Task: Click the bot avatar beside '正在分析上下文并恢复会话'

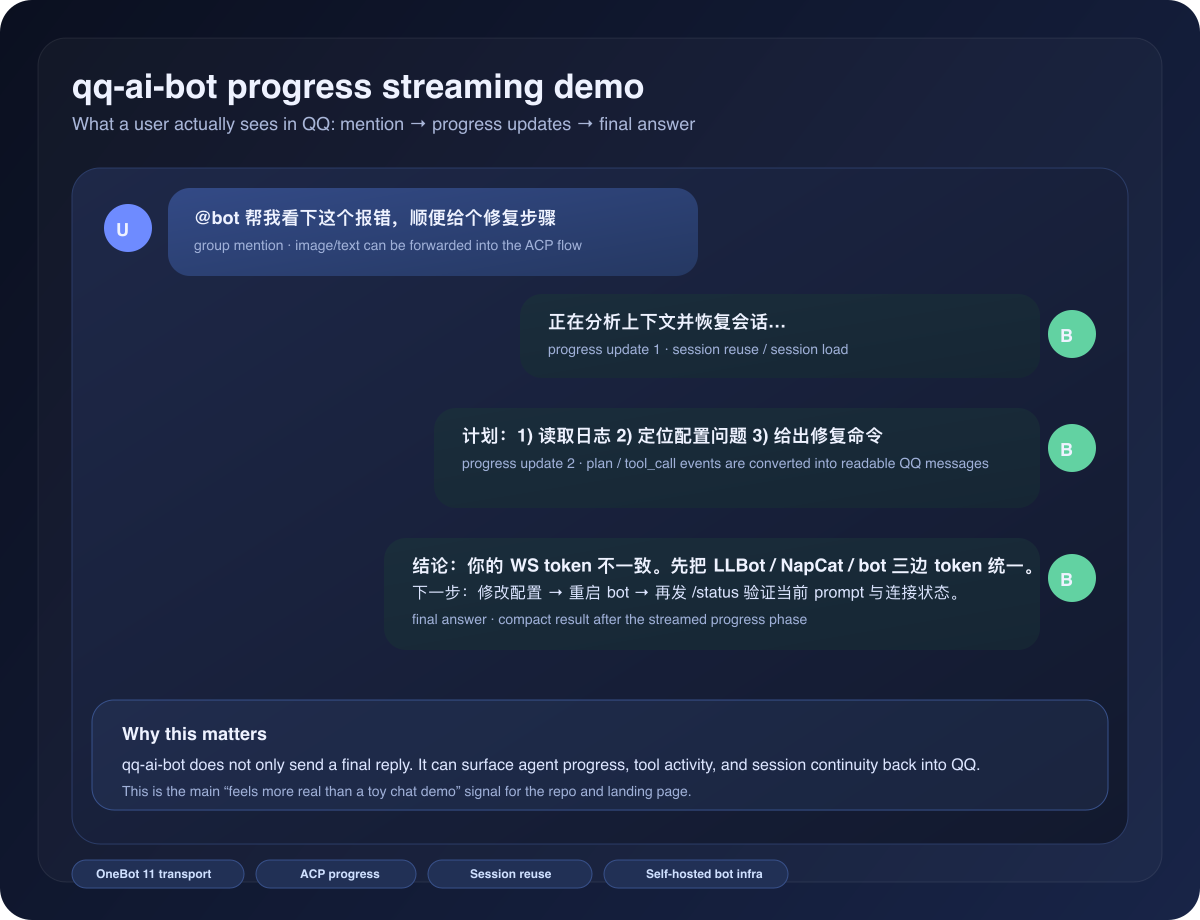Action: pos(1072,335)
